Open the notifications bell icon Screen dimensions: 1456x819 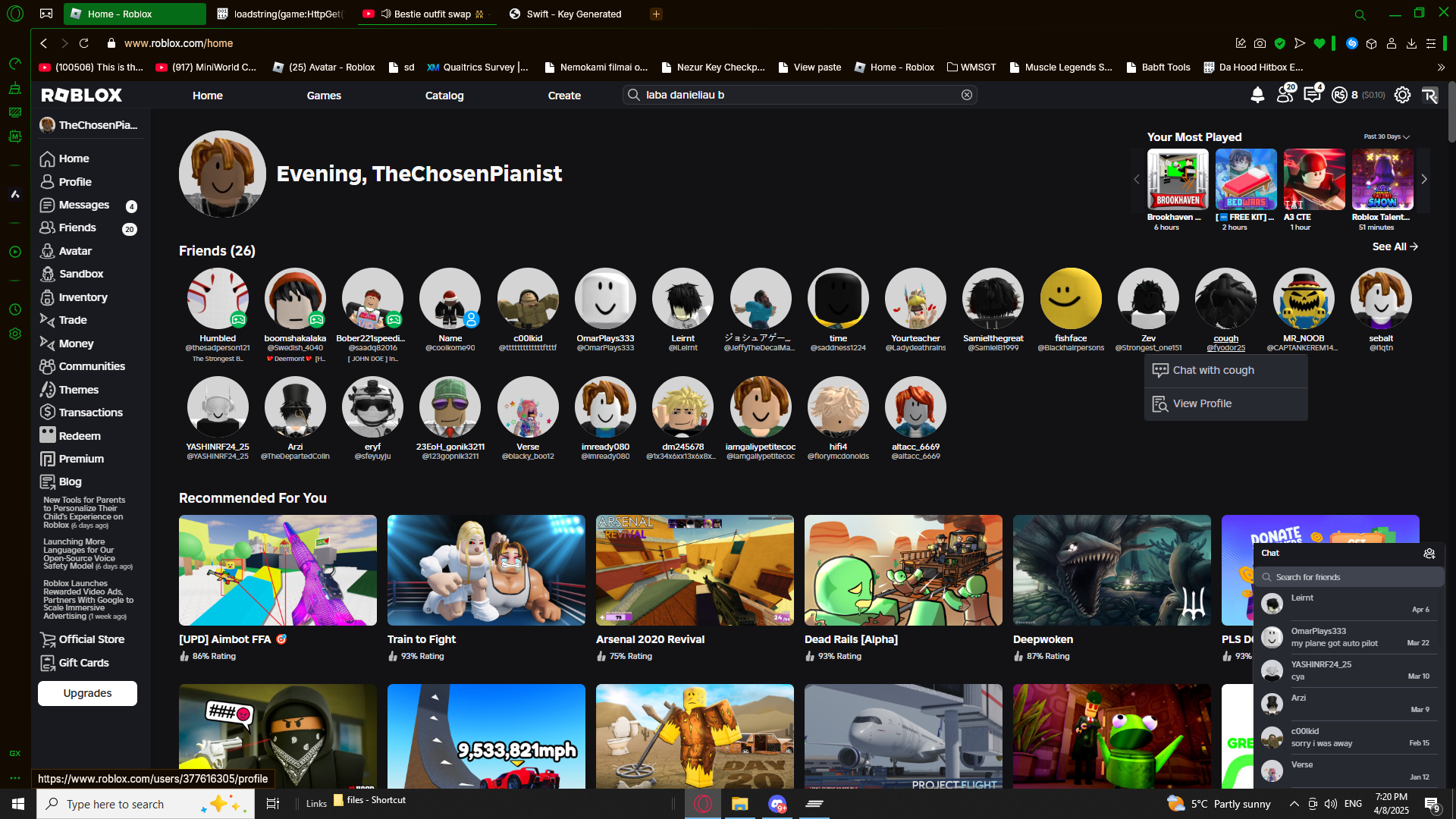click(x=1257, y=95)
